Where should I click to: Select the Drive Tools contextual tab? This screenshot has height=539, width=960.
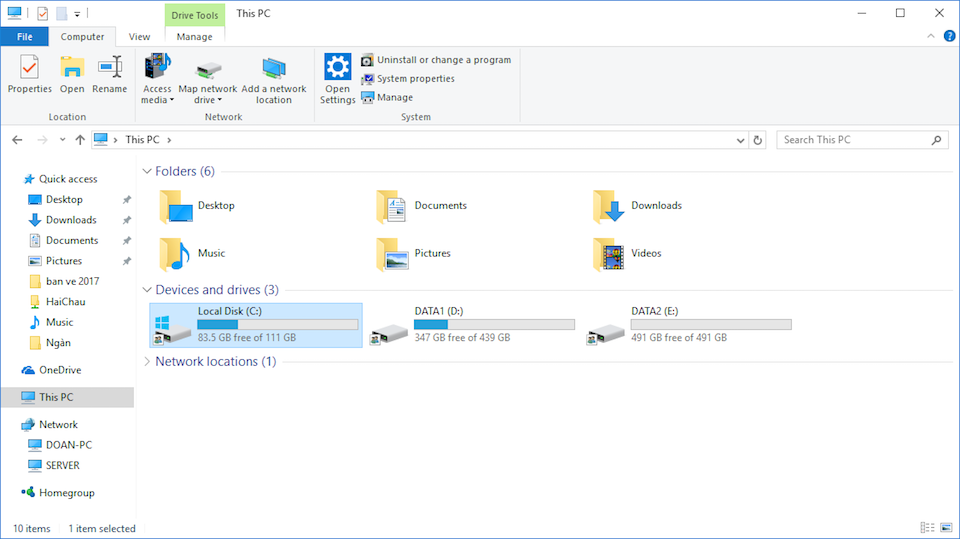[195, 15]
